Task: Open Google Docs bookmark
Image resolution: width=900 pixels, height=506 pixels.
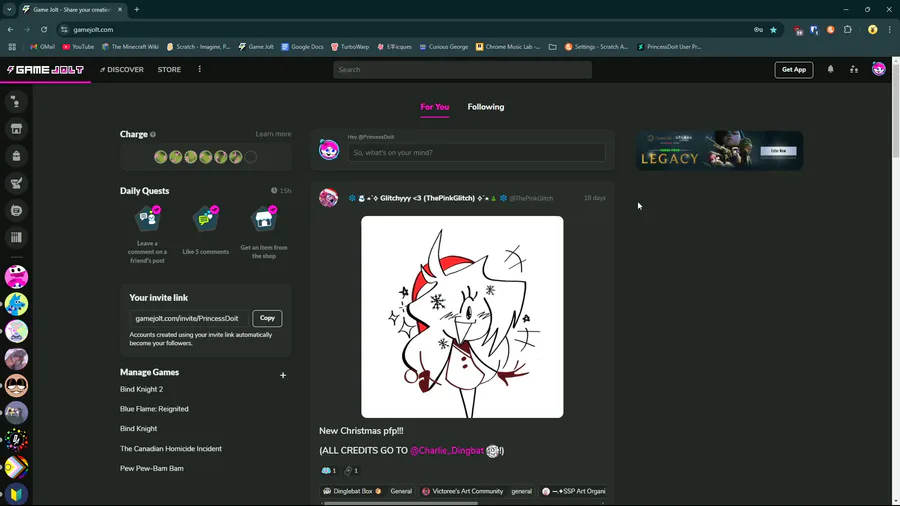Action: pos(302,47)
